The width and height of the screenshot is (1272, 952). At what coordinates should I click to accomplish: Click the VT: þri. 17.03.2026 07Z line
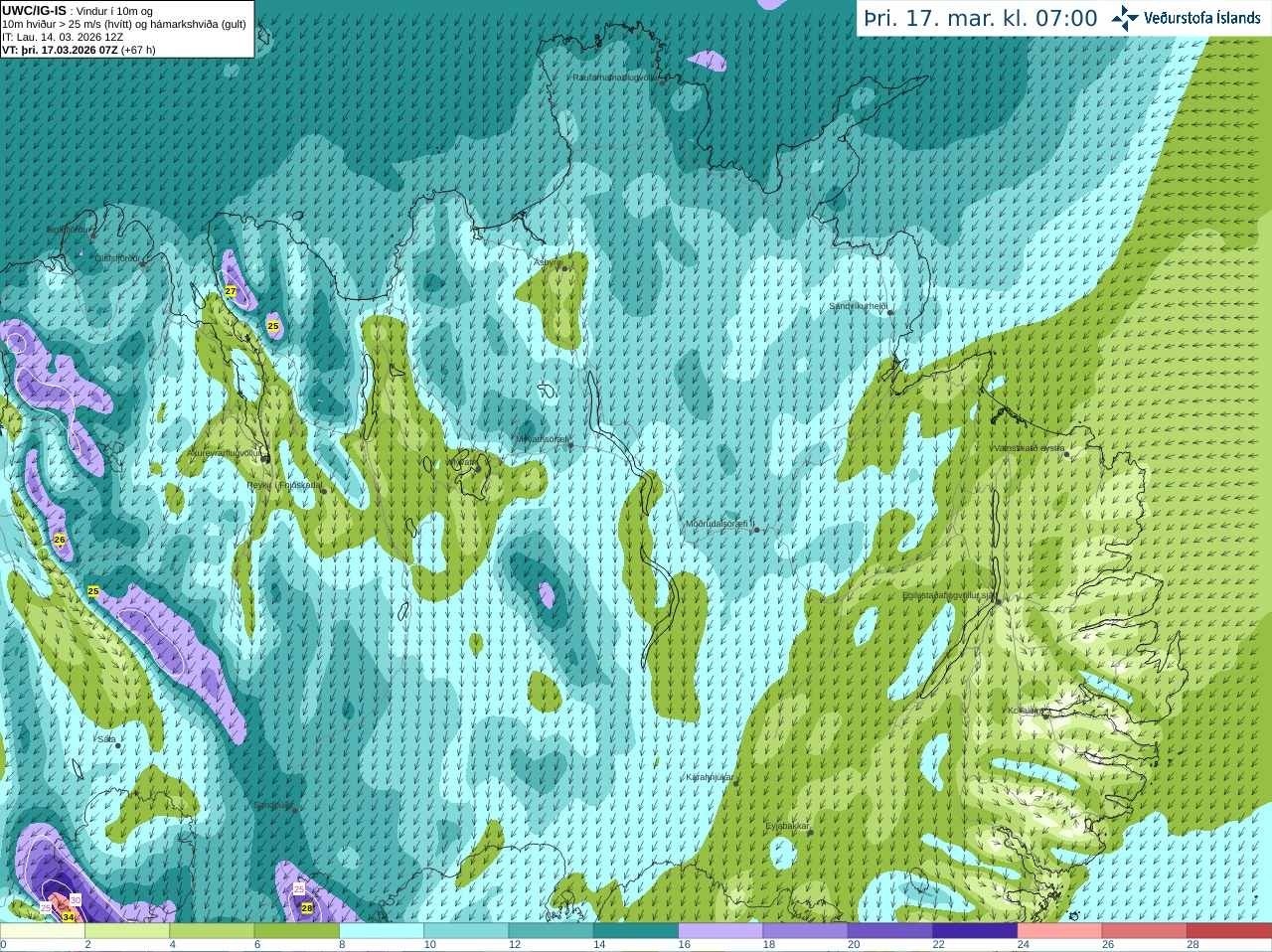tap(79, 50)
